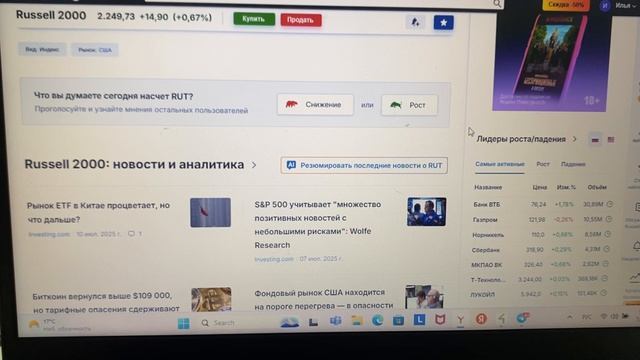Open Т-Техноло... row in the leaders table

click(x=488, y=280)
